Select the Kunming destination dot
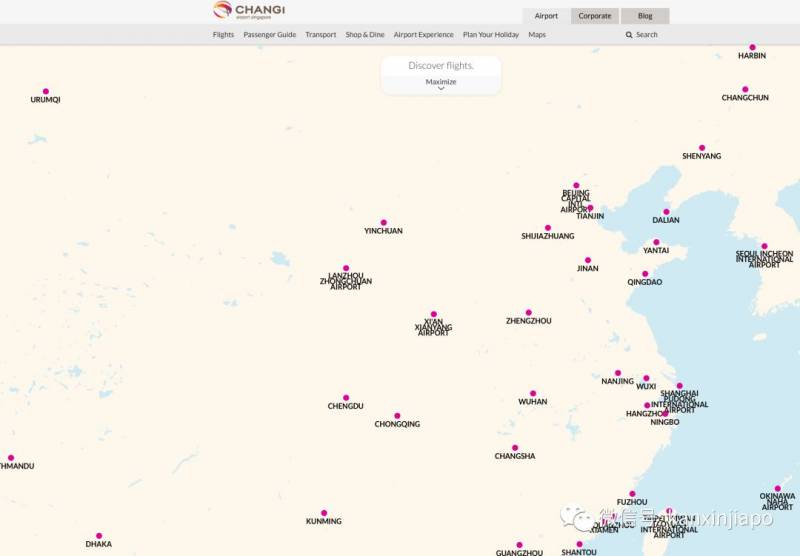 pos(324,513)
